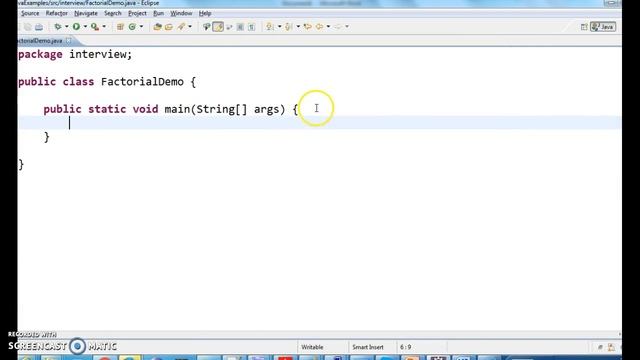Go to Previous Annotation icon

289,27
